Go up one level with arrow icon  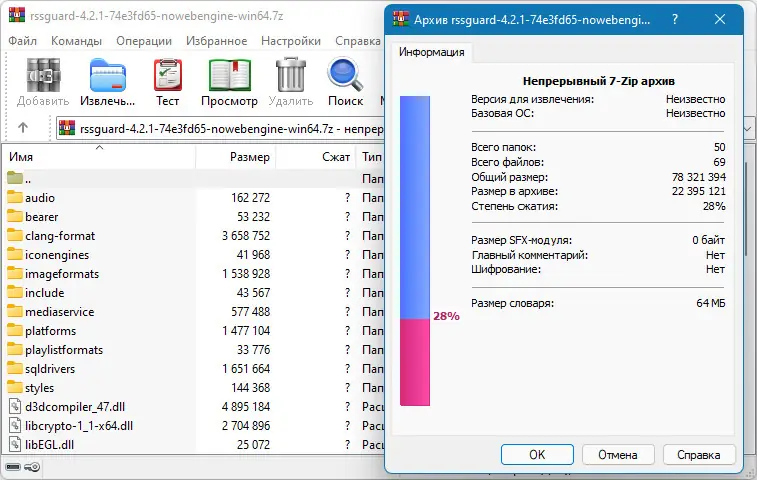click(x=23, y=128)
